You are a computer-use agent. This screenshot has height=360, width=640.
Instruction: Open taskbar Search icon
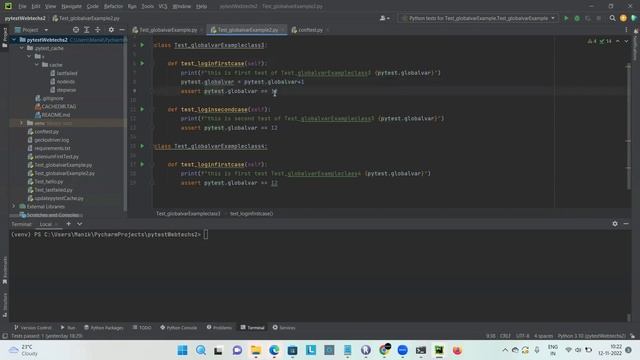201,350
